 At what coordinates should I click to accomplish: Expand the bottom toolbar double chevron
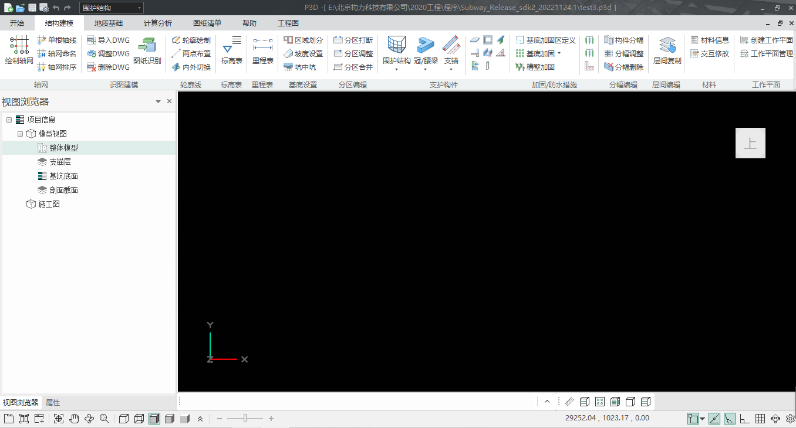pyautogui.click(x=200, y=419)
